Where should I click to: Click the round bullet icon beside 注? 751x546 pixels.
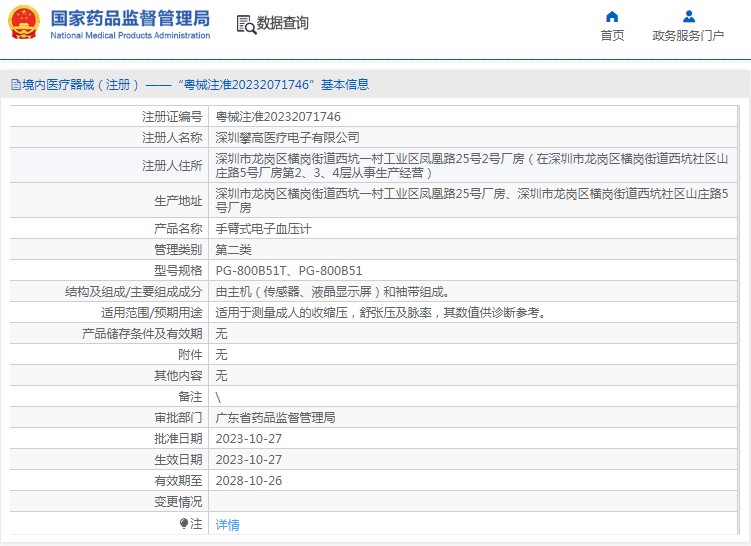[x=184, y=523]
